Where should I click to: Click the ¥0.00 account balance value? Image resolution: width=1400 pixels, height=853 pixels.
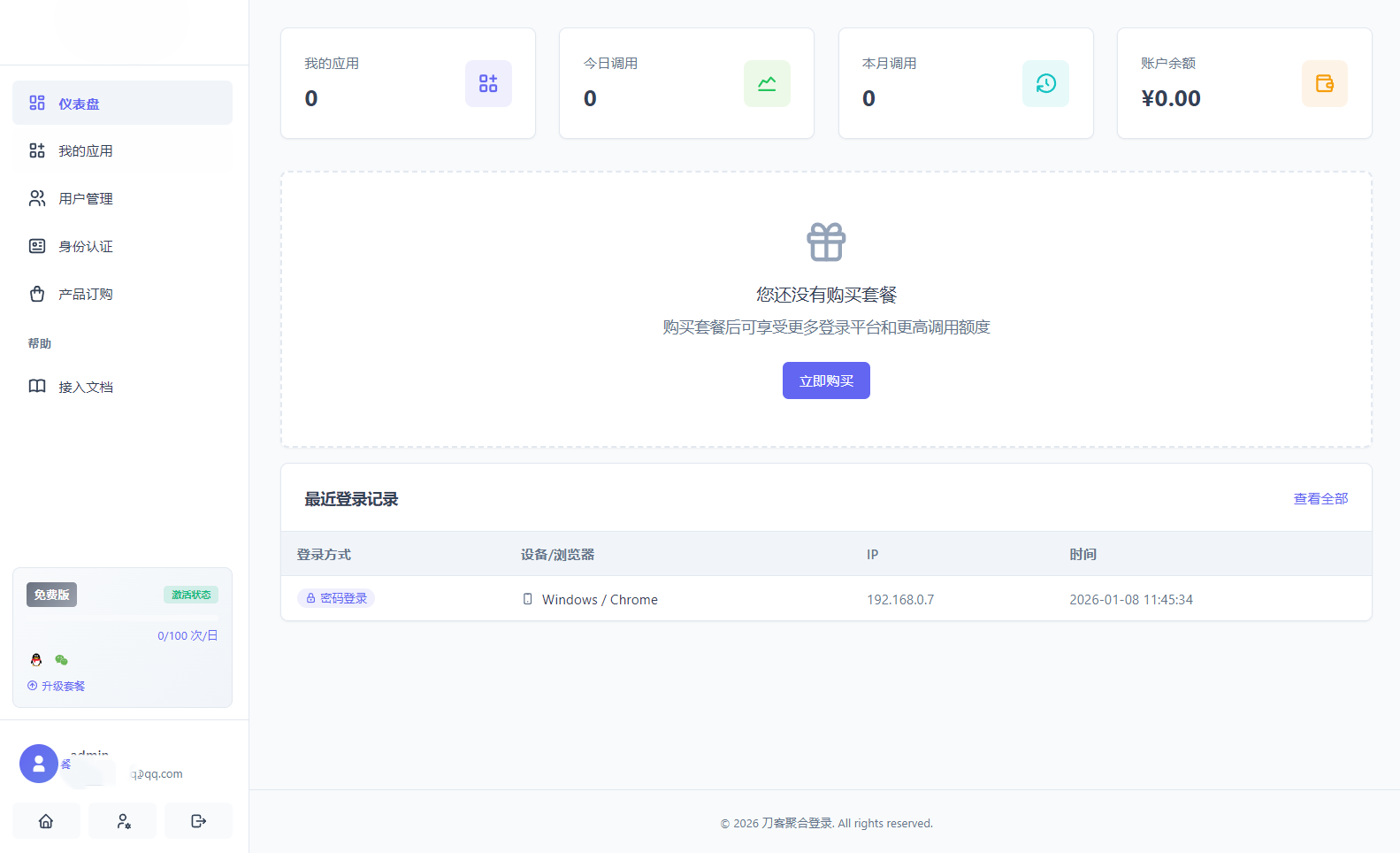pos(1171,98)
